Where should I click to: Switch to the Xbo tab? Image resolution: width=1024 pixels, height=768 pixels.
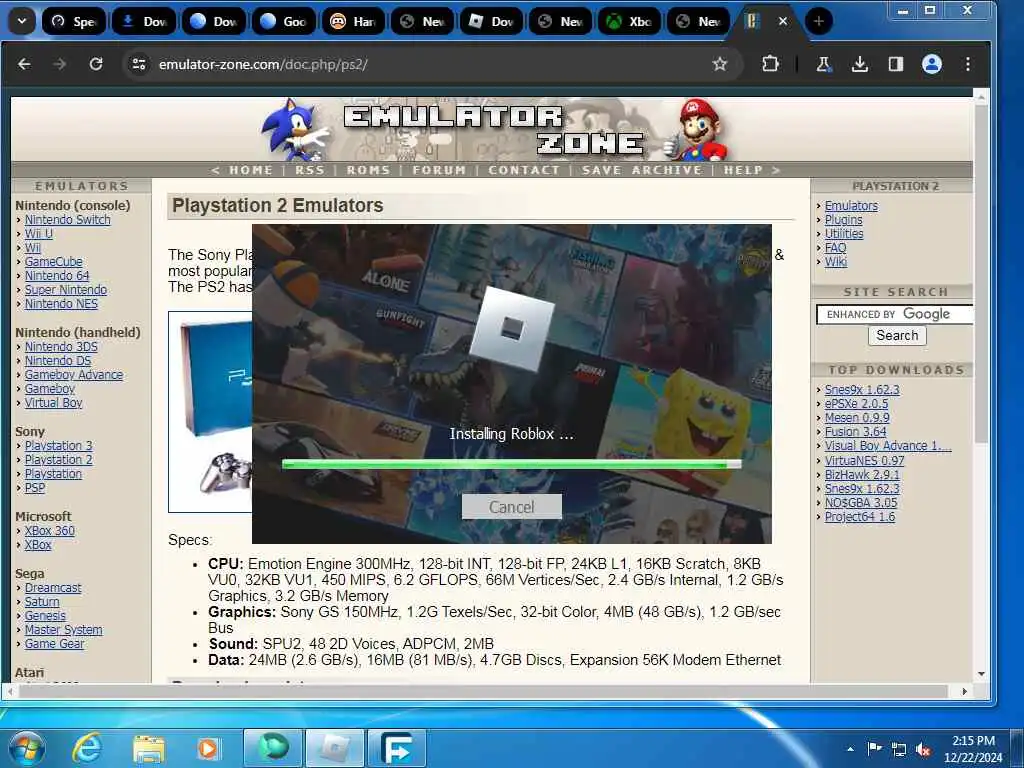click(629, 22)
